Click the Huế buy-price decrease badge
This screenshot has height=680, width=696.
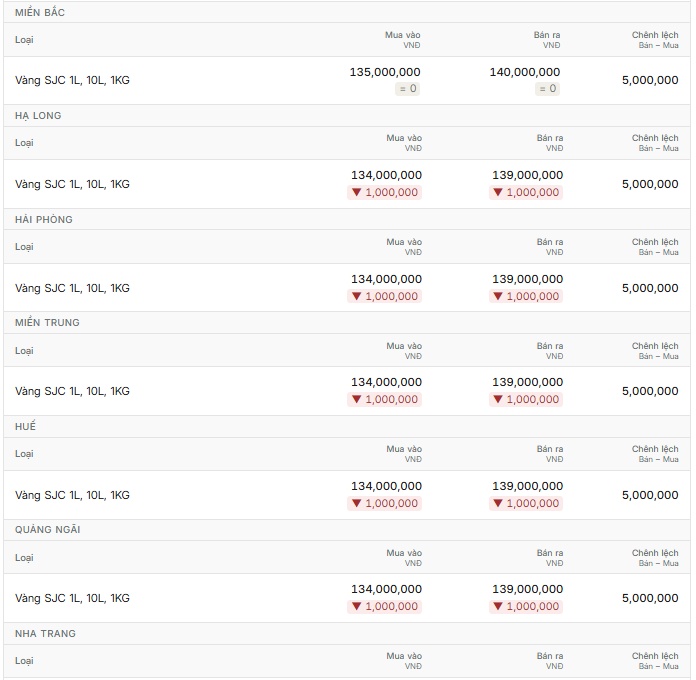coord(384,503)
